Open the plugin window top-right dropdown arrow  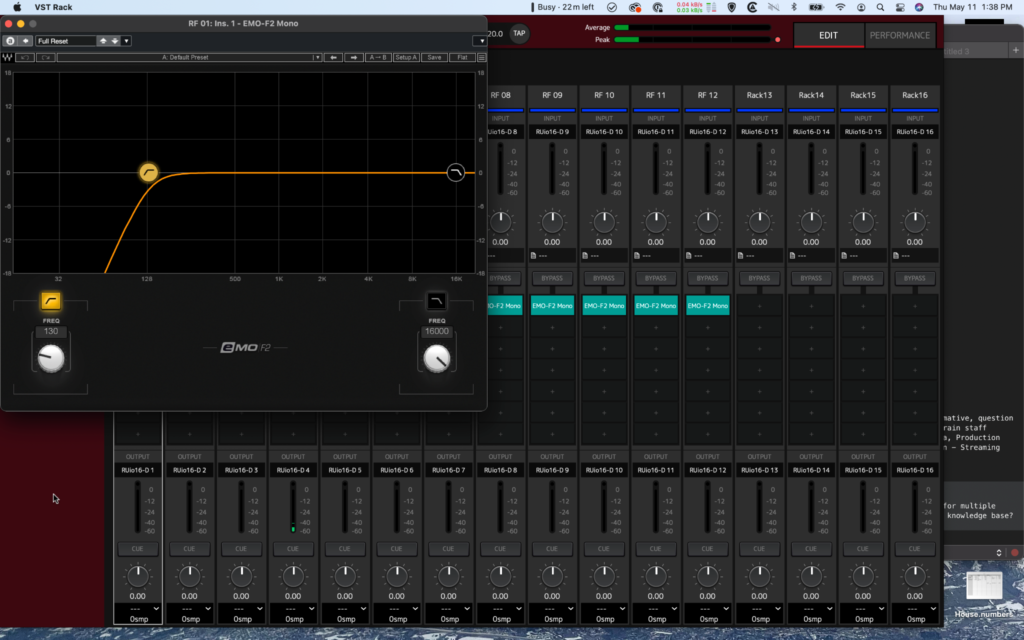click(x=481, y=41)
